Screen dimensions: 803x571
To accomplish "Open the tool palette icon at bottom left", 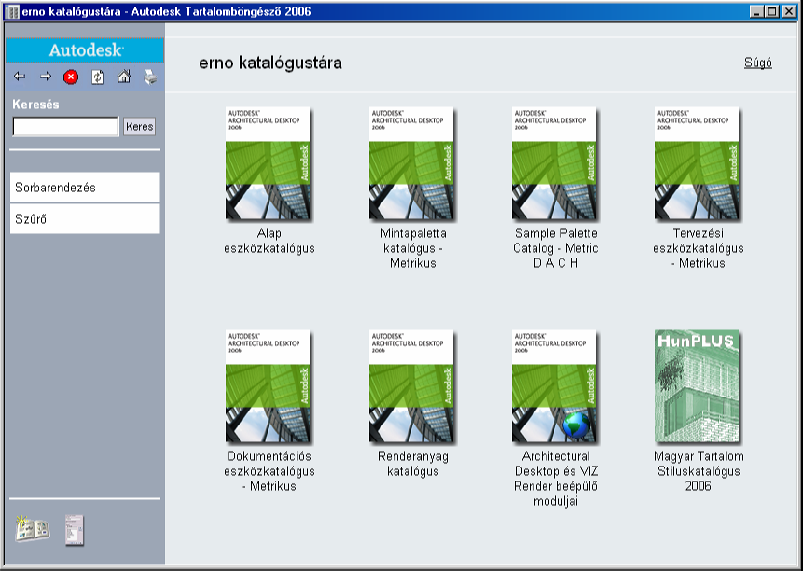I will coord(74,530).
